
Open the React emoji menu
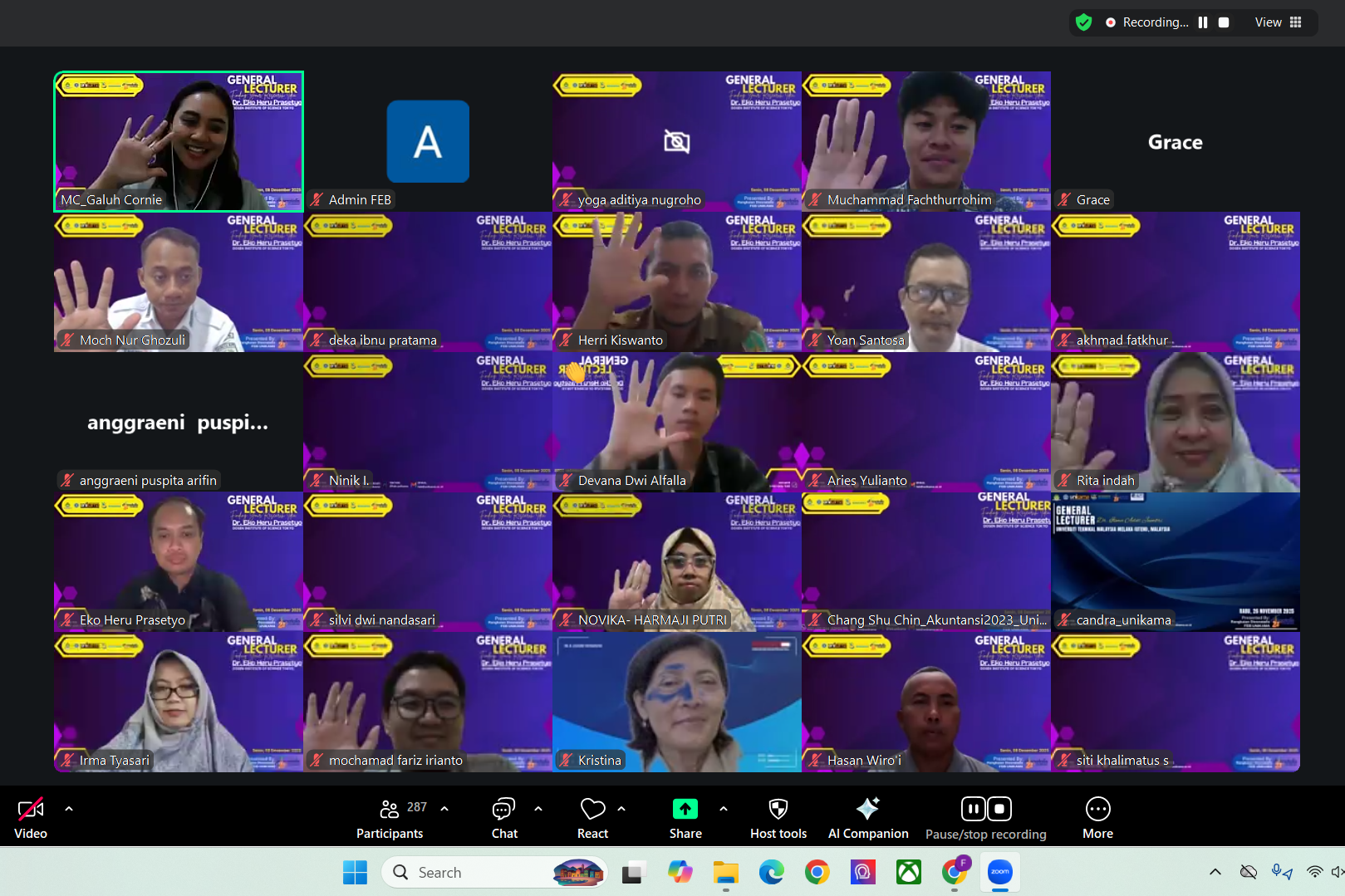(x=592, y=818)
